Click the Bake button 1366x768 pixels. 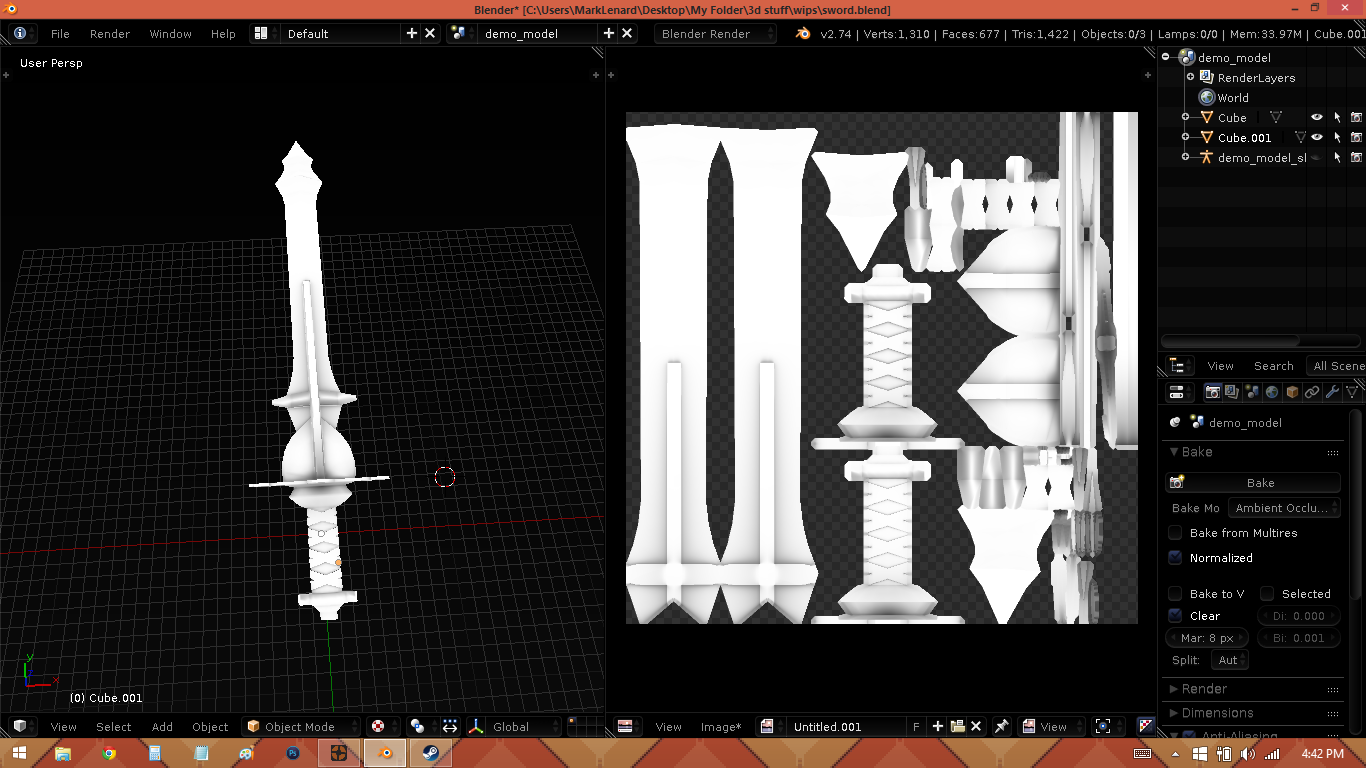[1253, 483]
